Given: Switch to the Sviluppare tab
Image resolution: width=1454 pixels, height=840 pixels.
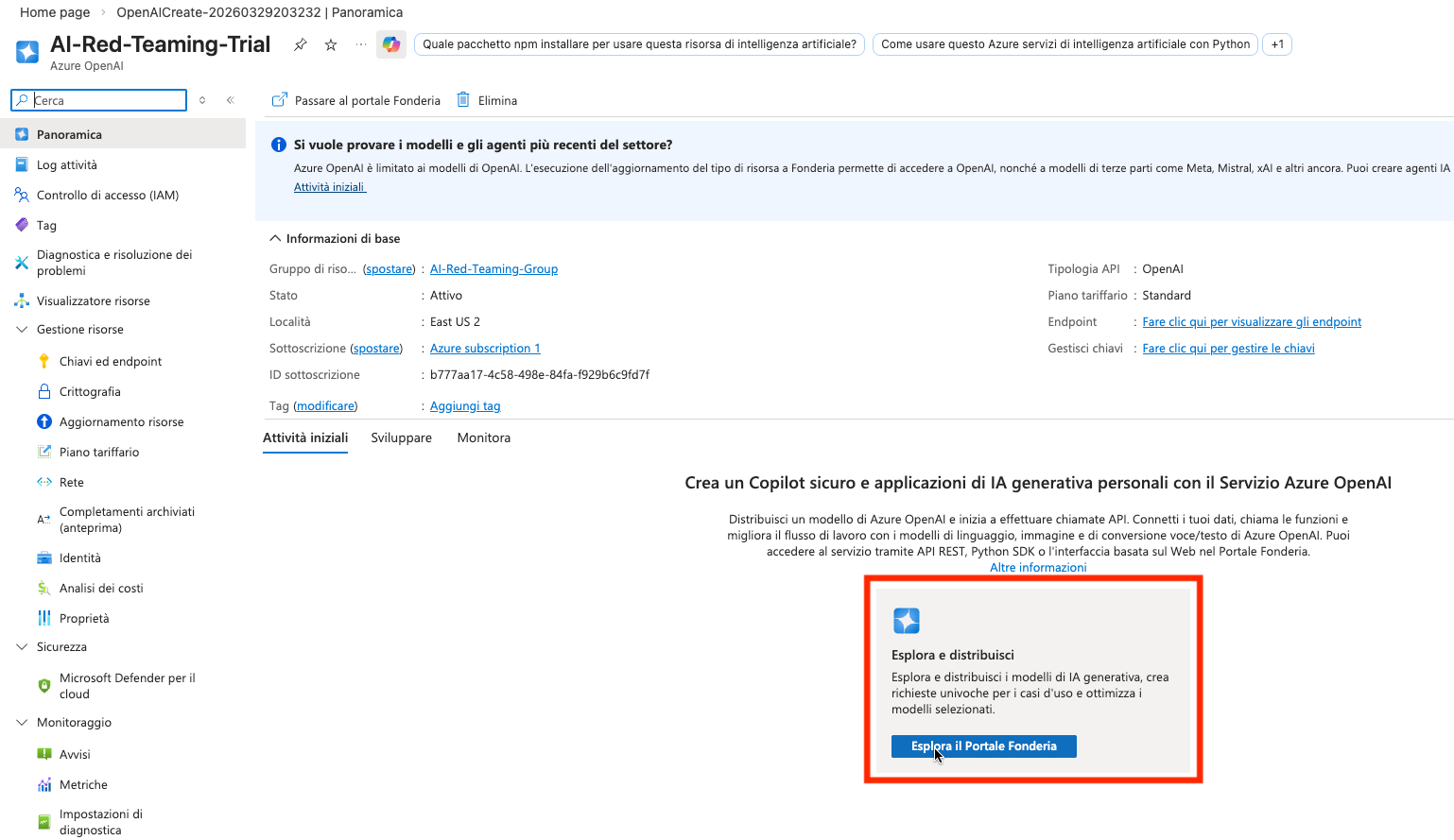Looking at the screenshot, I should coord(402,438).
